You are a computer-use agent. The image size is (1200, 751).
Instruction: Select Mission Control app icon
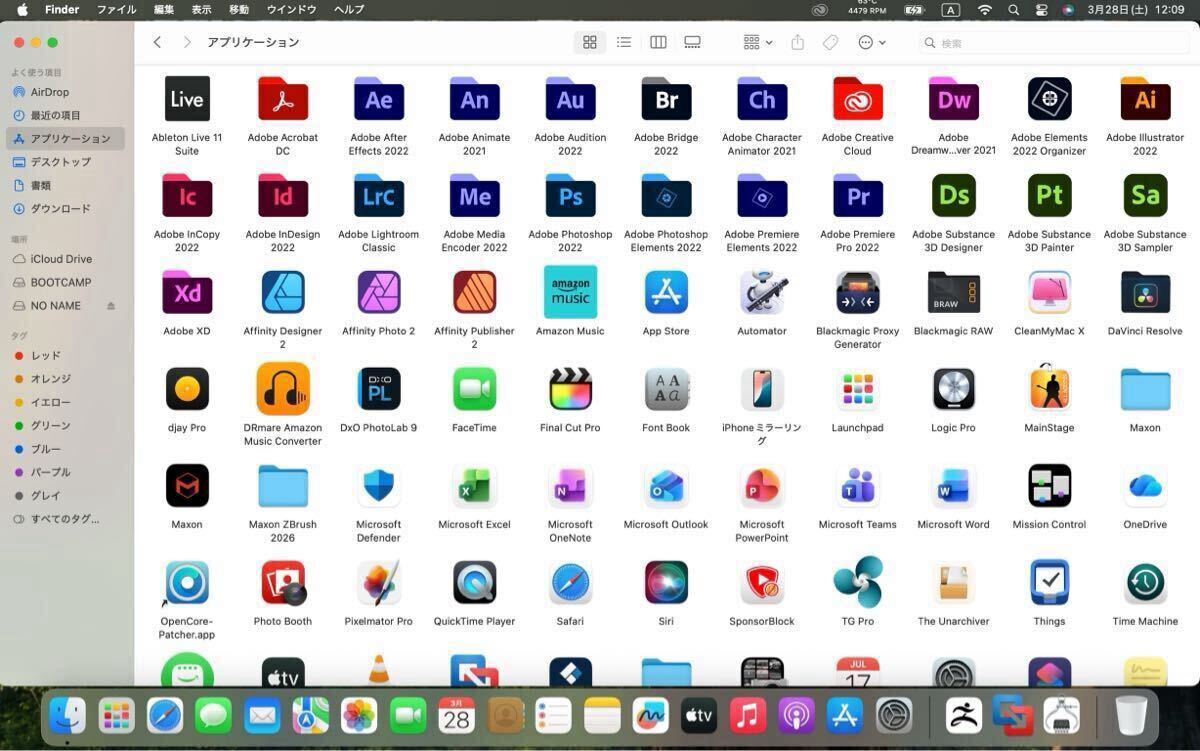pos(1049,486)
